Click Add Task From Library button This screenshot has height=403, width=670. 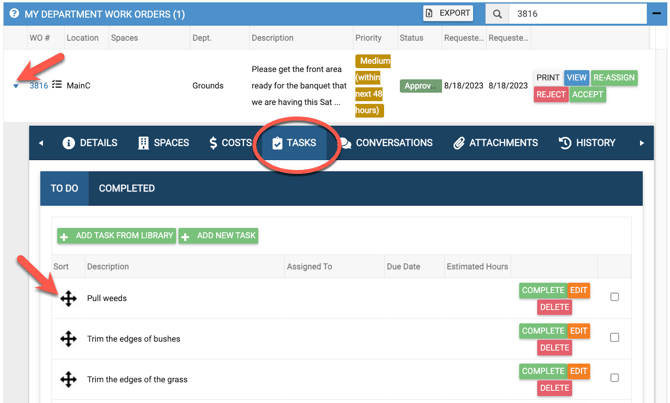click(x=116, y=236)
